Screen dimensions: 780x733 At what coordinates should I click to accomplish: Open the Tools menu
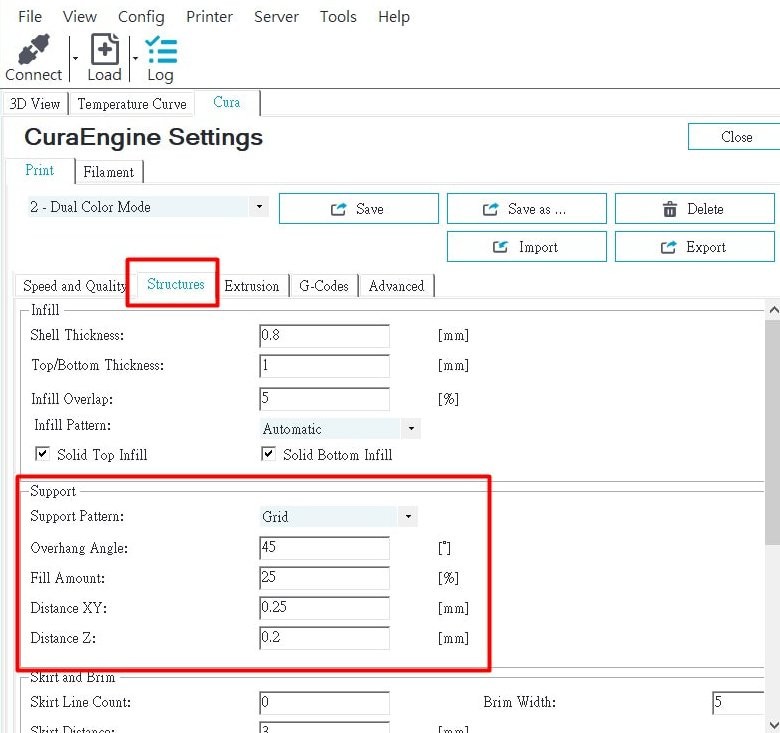click(338, 16)
